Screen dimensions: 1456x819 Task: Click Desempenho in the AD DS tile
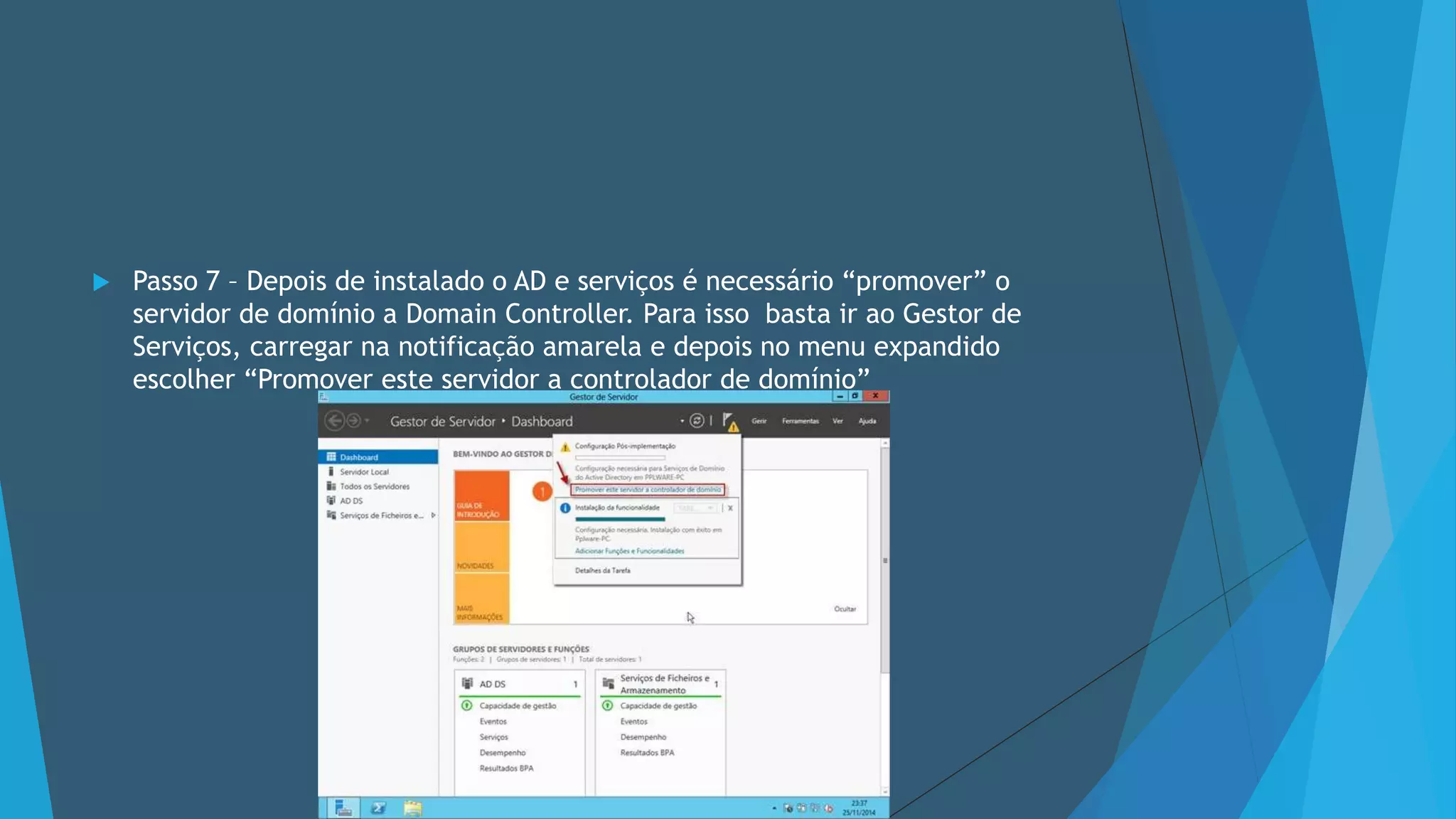503,753
